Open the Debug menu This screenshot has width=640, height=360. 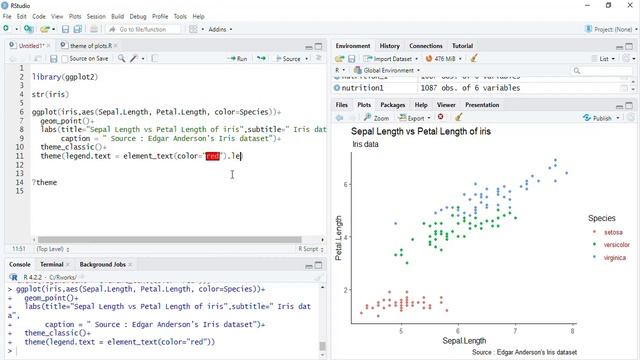pos(138,17)
